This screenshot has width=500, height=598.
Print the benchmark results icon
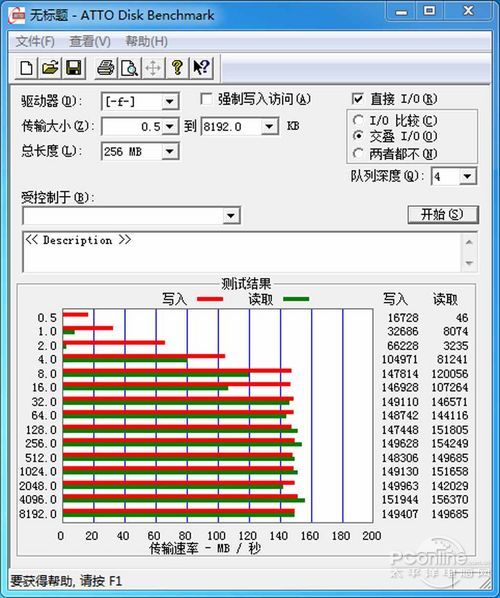click(105, 68)
